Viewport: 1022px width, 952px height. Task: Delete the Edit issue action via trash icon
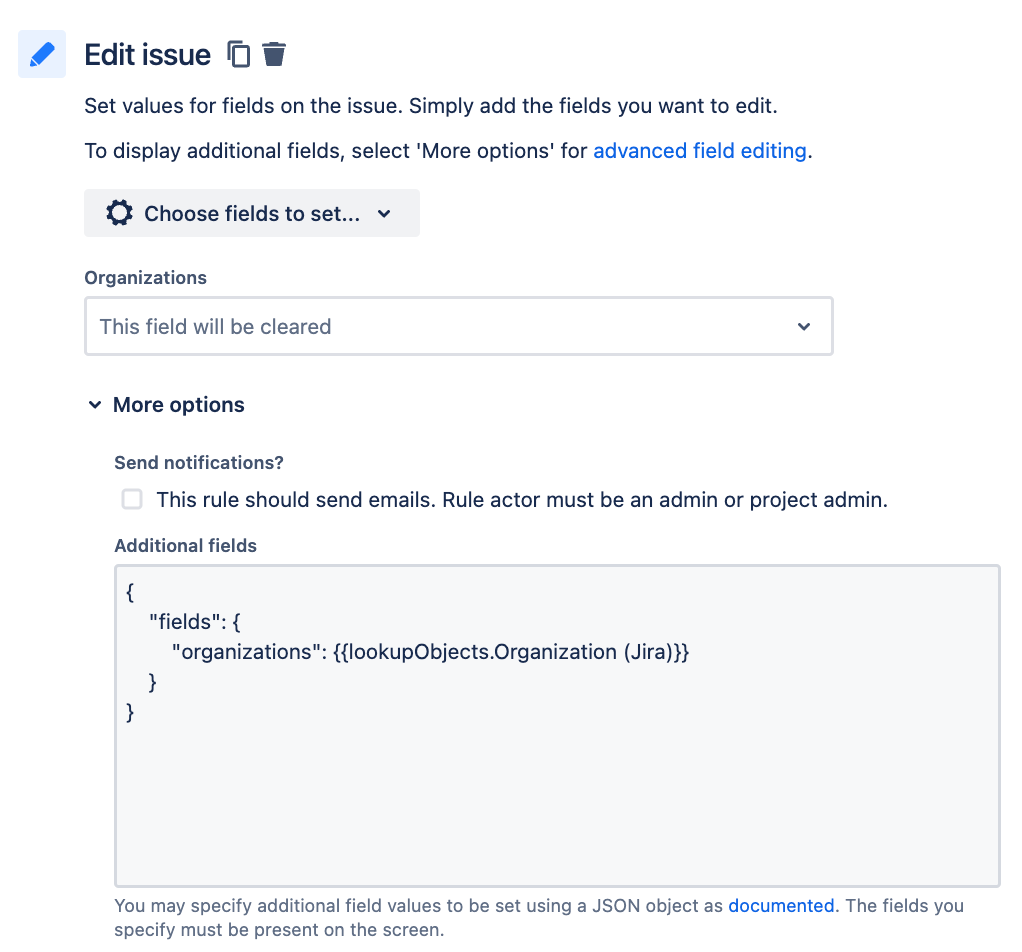click(x=273, y=54)
